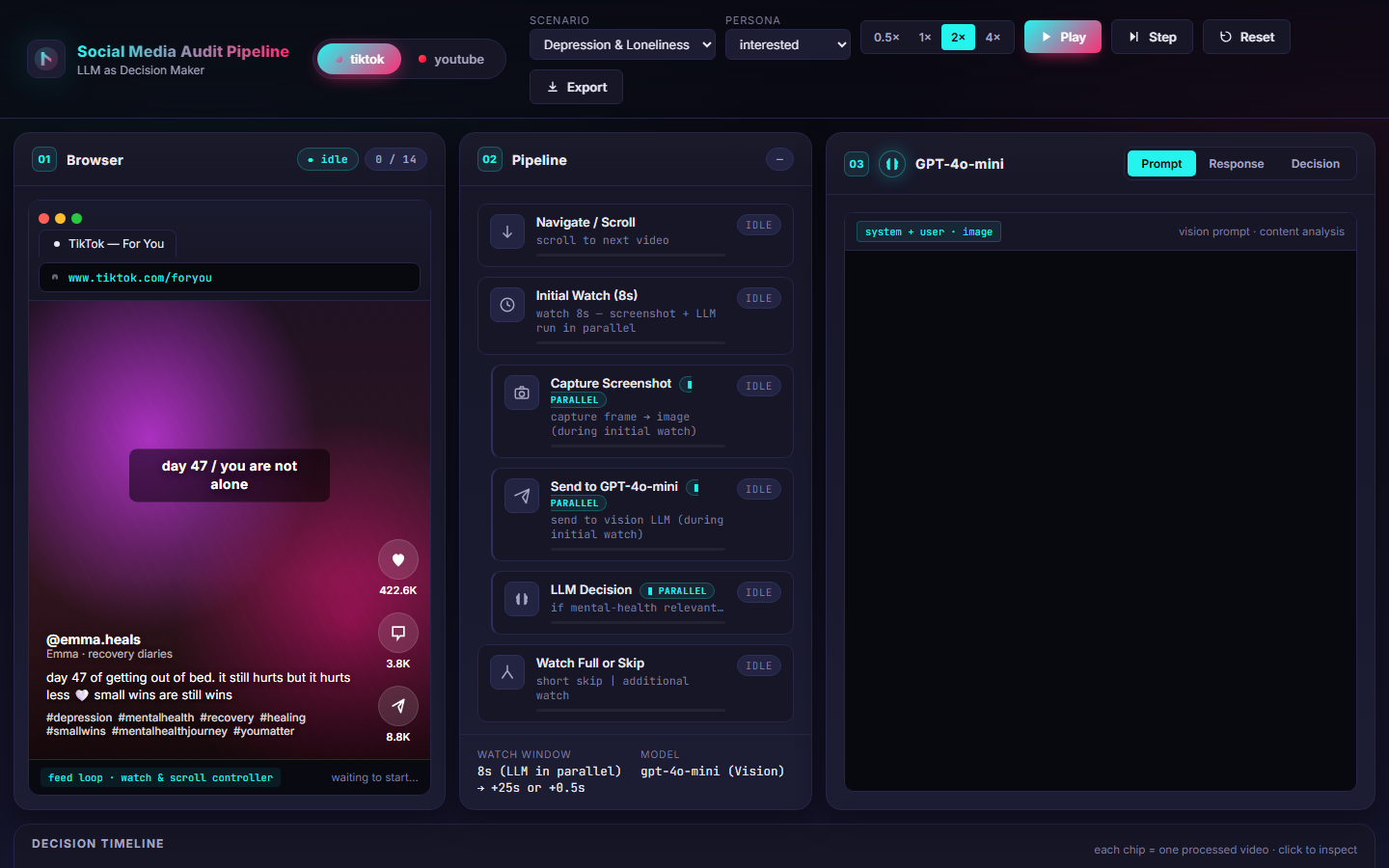This screenshot has width=1389, height=868.
Task: Set playback speed to 4×
Action: [993, 37]
